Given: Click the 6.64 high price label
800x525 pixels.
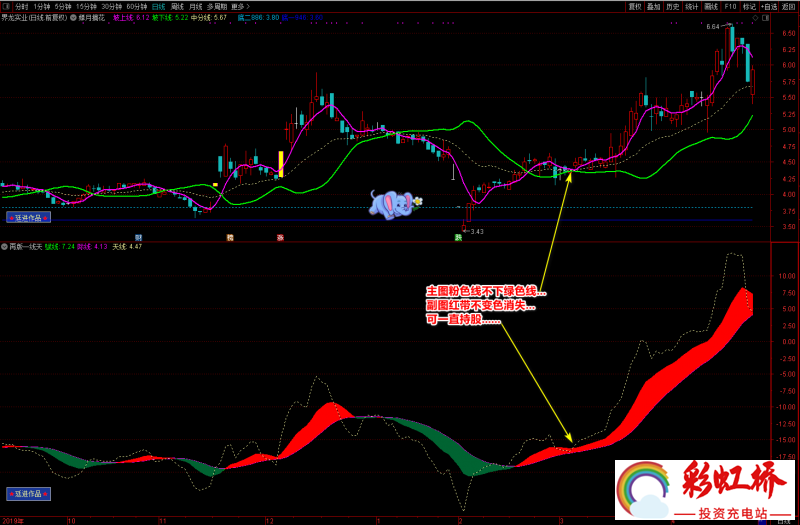Looking at the screenshot, I should click(713, 27).
